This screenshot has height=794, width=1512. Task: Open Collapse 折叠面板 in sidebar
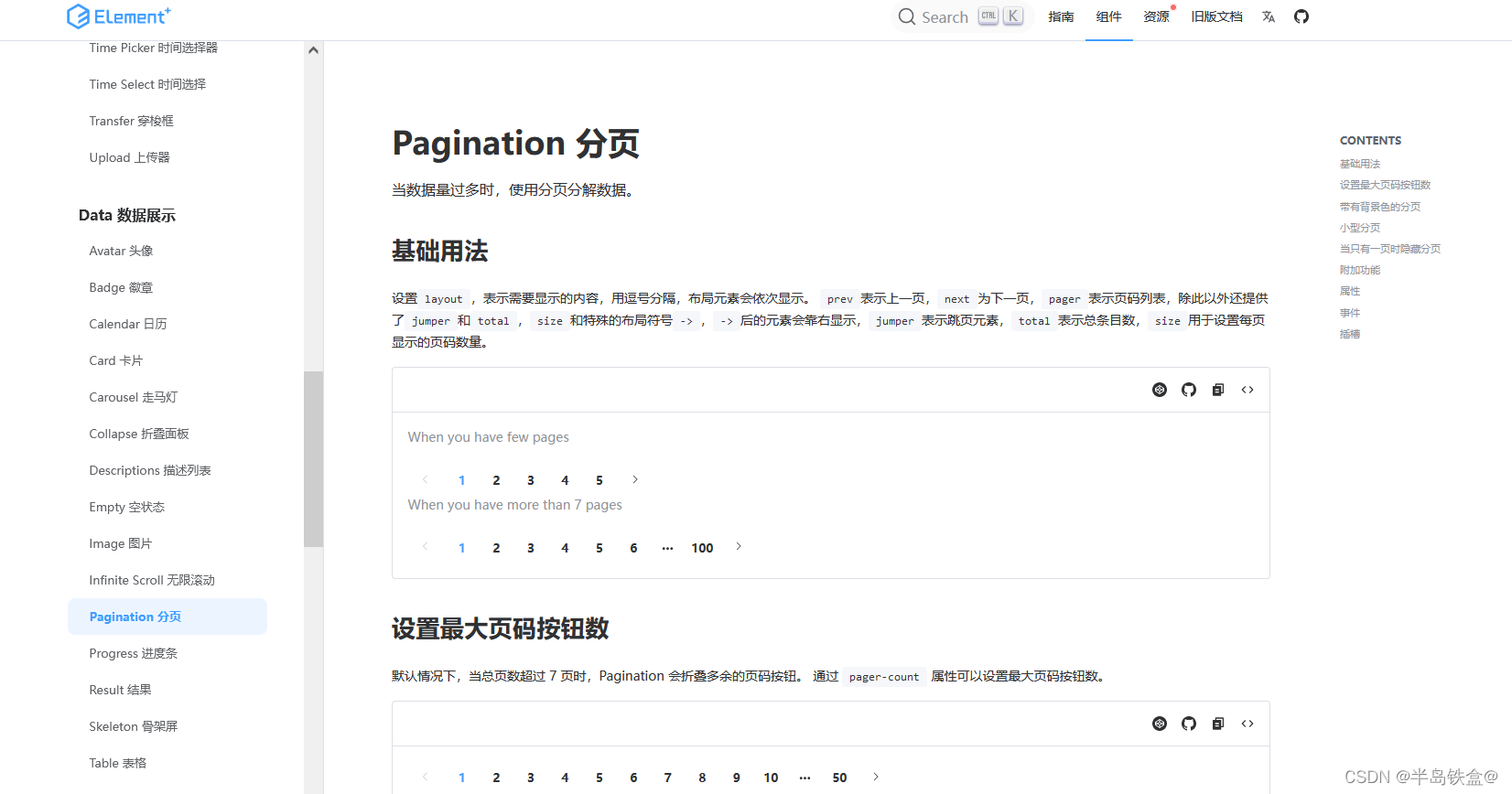[139, 434]
